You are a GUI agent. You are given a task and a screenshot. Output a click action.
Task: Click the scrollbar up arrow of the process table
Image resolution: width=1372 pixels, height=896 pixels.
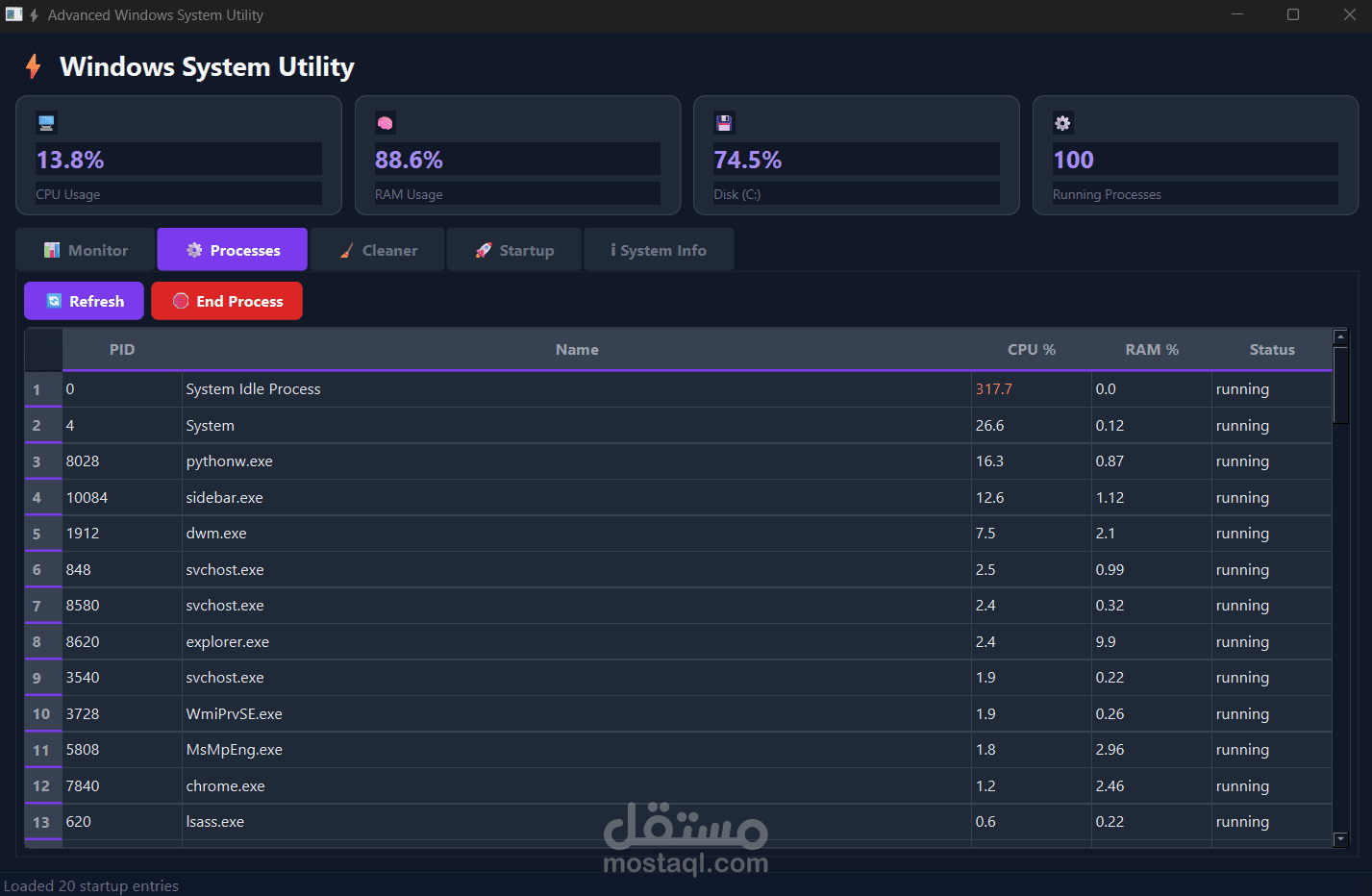pos(1341,336)
